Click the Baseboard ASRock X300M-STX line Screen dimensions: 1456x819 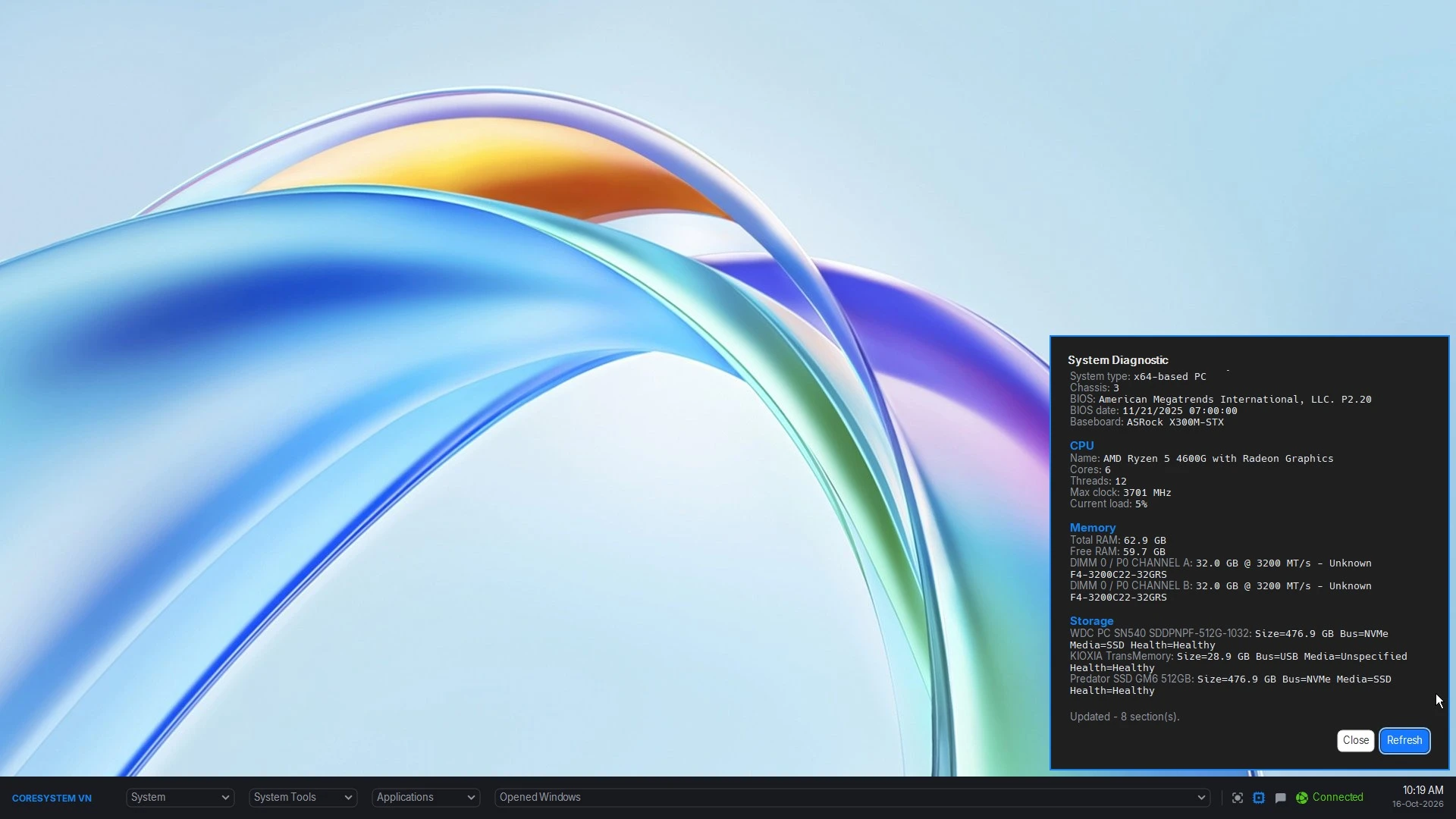[x=1147, y=422]
